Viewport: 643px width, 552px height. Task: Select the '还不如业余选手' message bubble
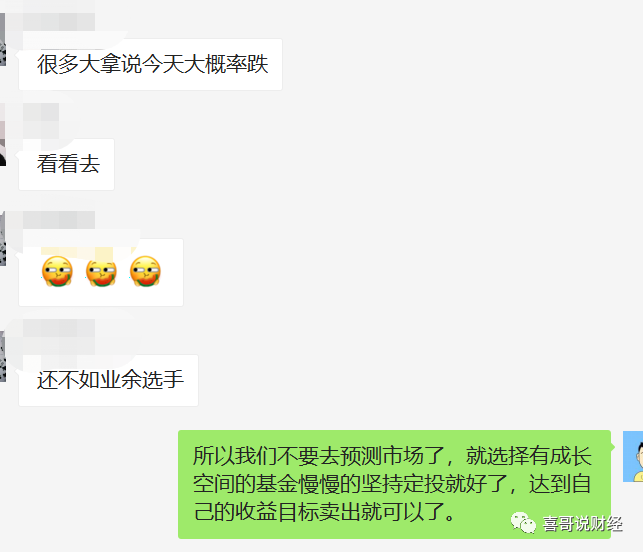point(108,380)
